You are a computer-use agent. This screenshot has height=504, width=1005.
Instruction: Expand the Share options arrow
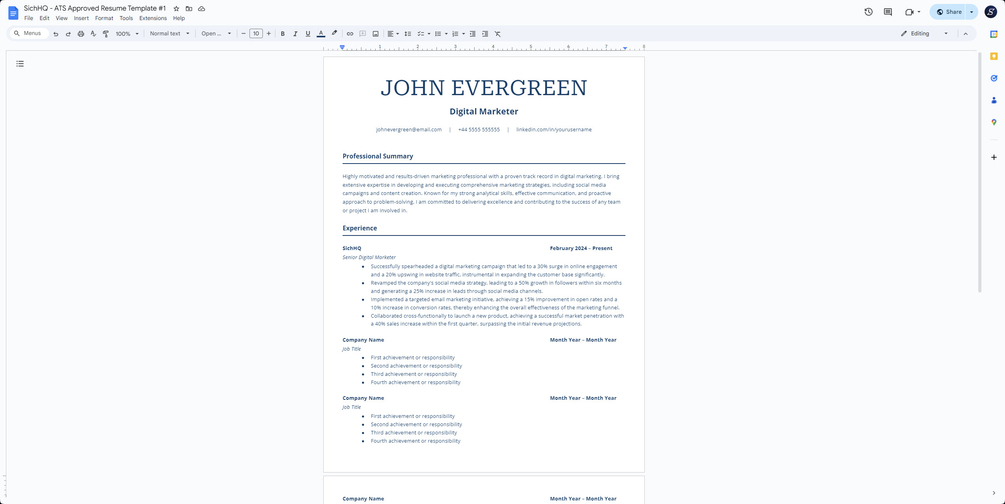point(972,12)
